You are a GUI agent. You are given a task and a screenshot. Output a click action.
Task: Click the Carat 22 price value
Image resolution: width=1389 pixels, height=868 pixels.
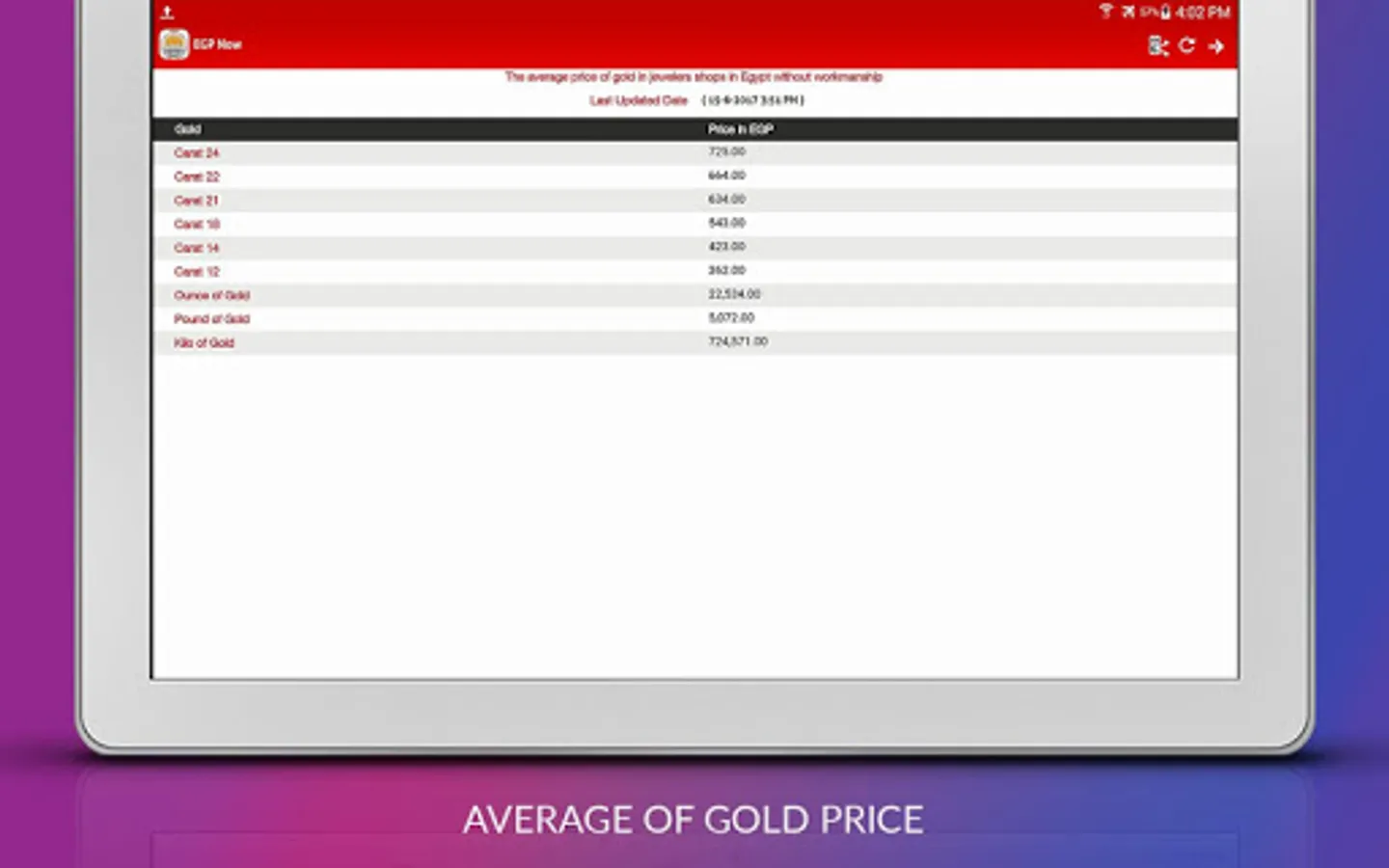[x=727, y=176]
